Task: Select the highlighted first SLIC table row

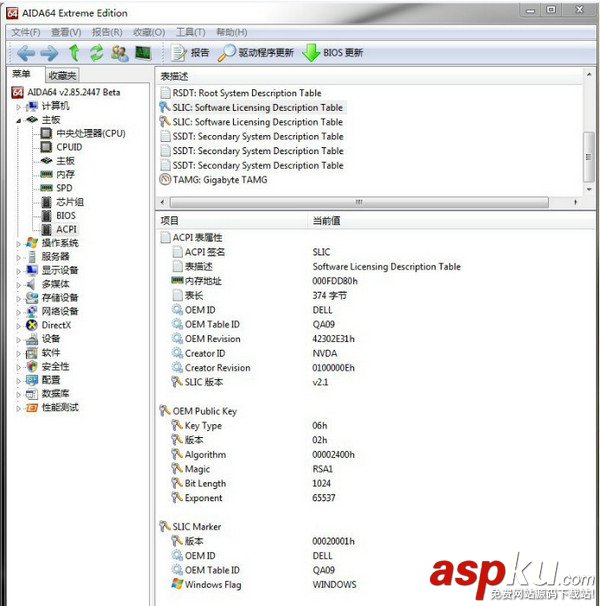Action: [x=251, y=108]
